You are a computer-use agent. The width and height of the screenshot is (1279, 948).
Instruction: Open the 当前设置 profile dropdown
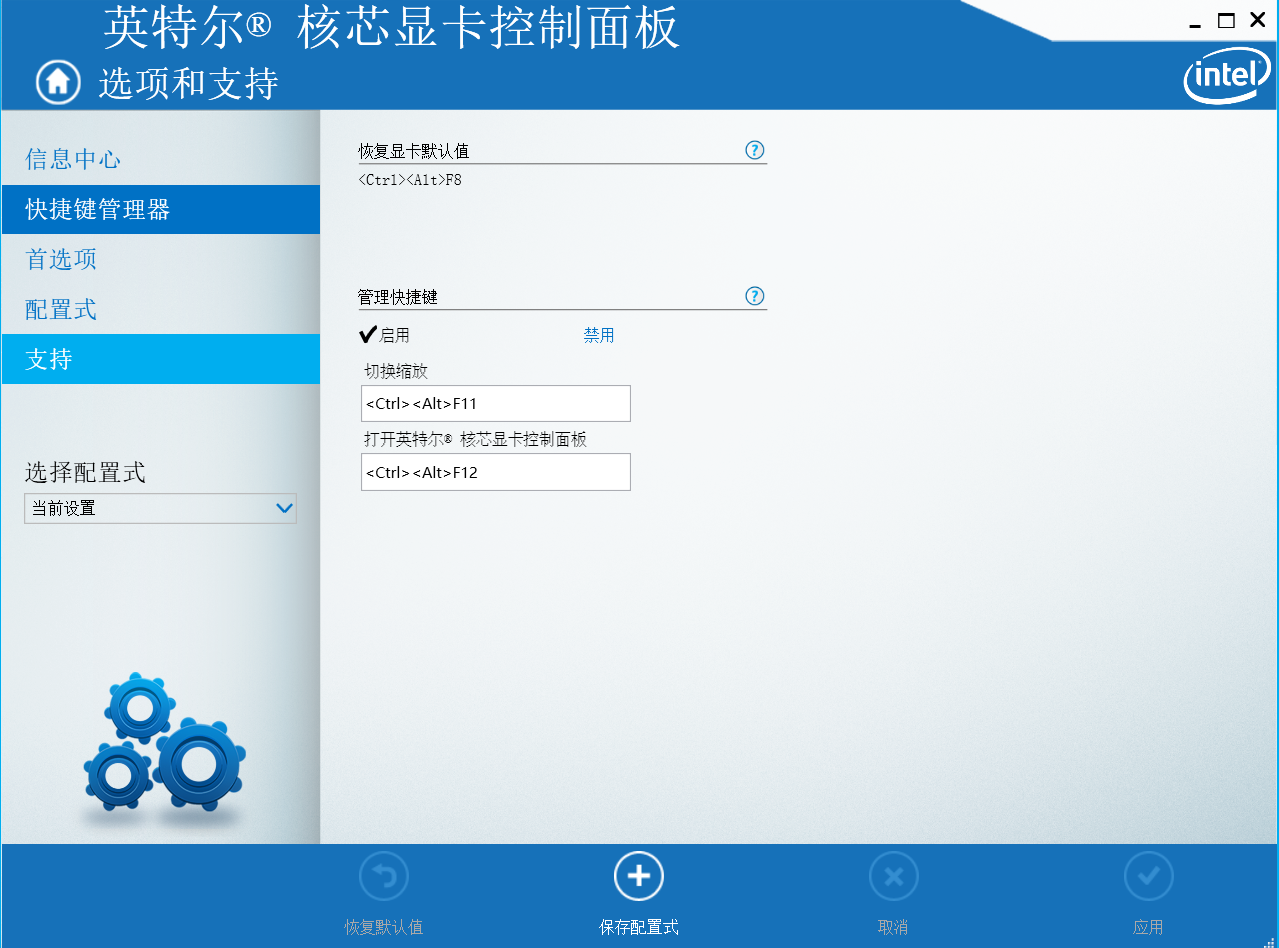[160, 508]
